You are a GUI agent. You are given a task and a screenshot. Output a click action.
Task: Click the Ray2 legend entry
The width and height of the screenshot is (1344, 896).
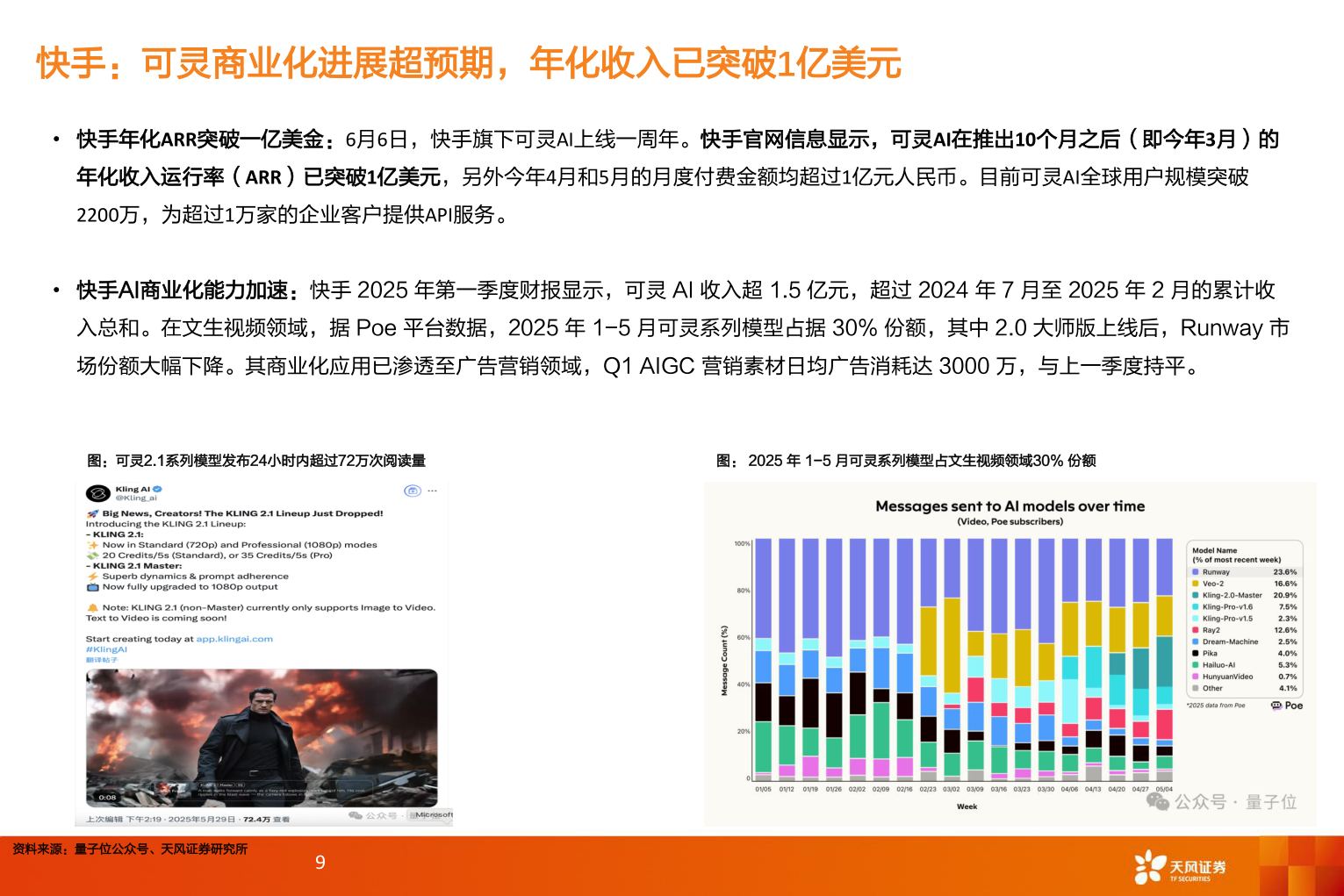[1211, 630]
